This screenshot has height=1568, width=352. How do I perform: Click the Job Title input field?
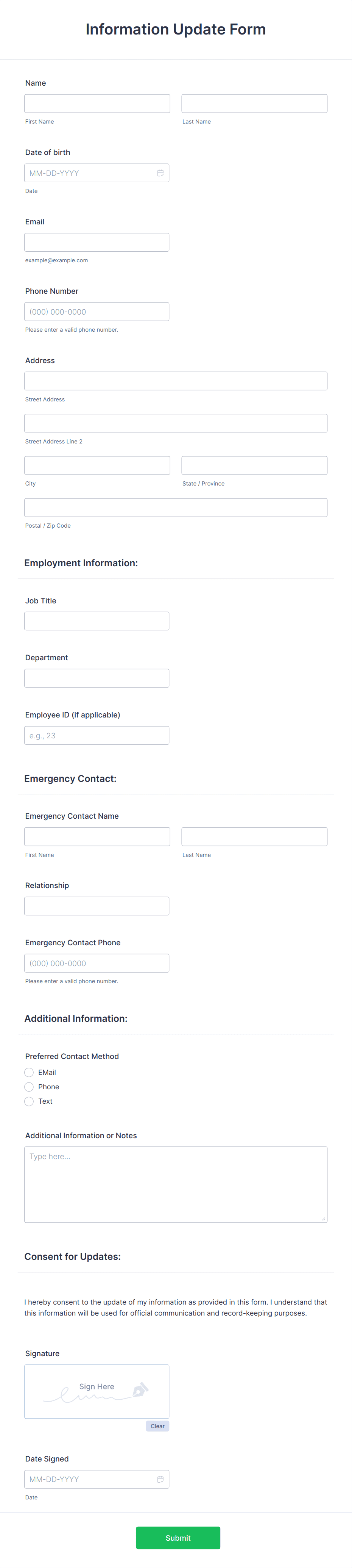pyautogui.click(x=97, y=620)
